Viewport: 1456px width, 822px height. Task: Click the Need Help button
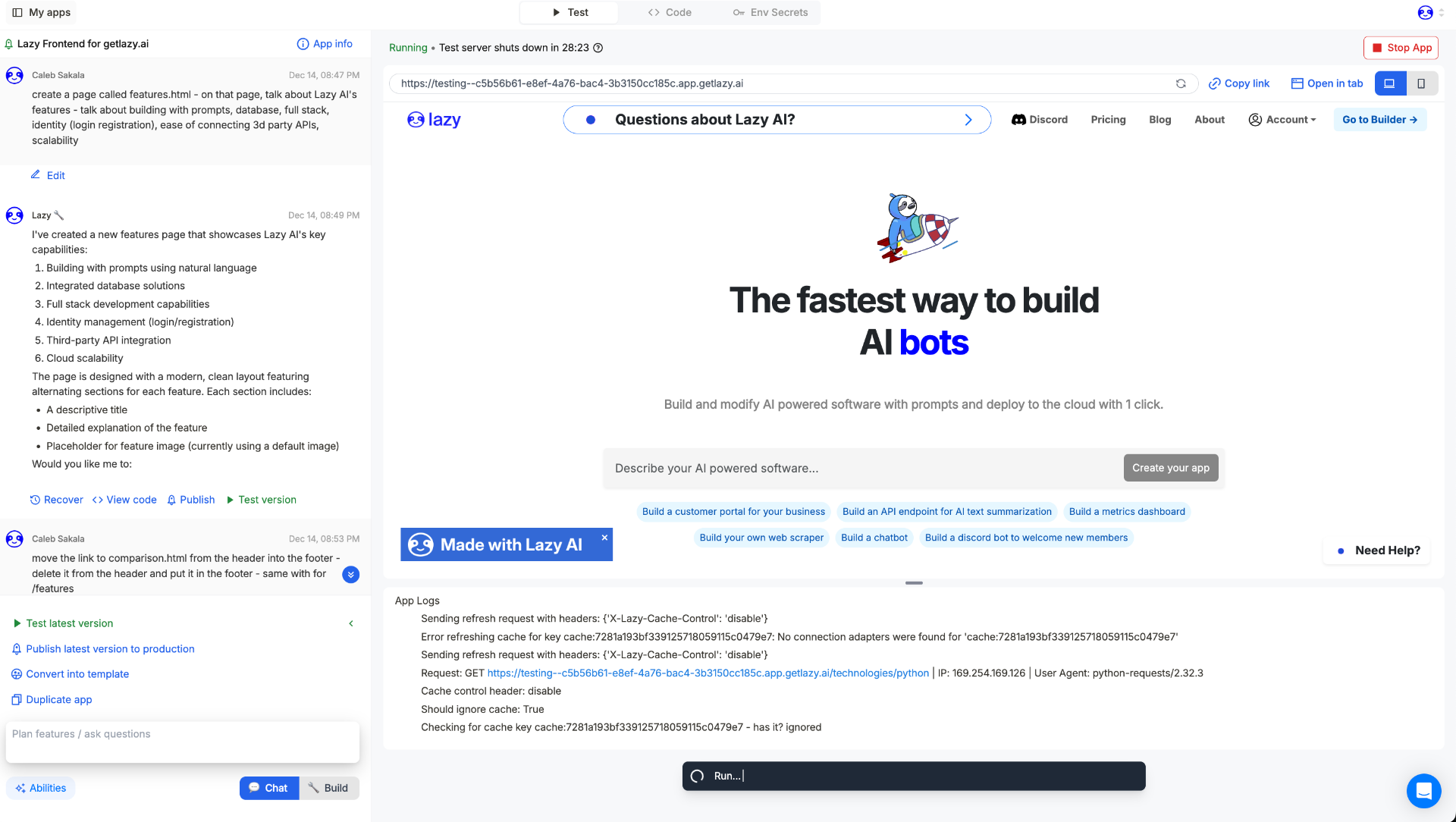pyautogui.click(x=1388, y=550)
